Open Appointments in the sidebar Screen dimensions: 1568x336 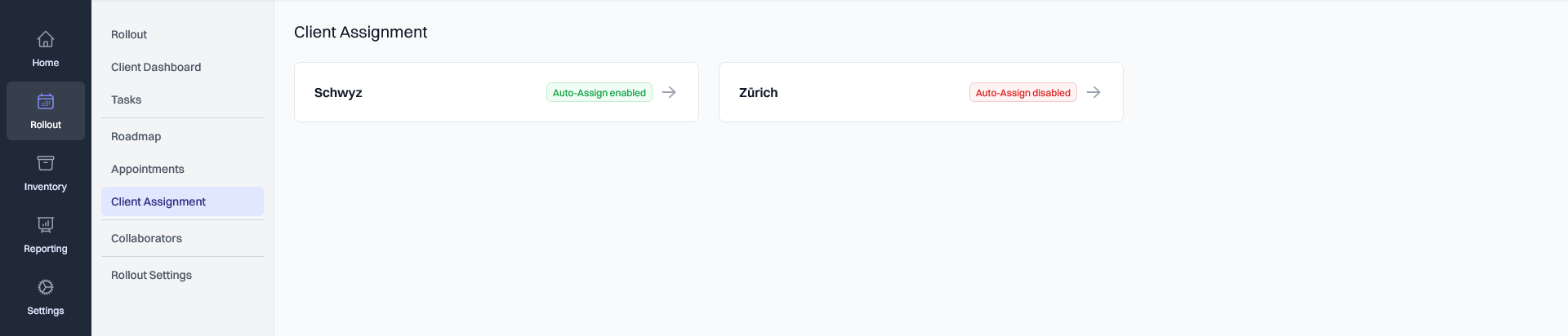(x=148, y=169)
